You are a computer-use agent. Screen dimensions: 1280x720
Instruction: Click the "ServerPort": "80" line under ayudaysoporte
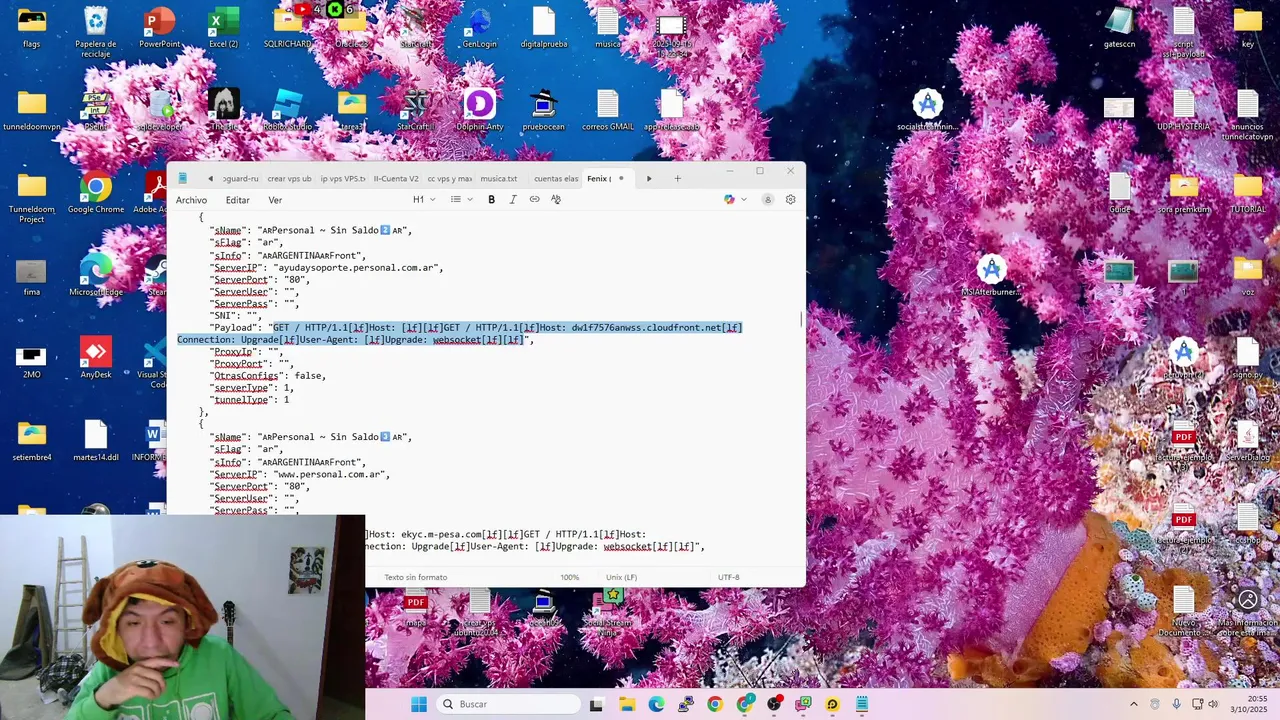tap(260, 280)
